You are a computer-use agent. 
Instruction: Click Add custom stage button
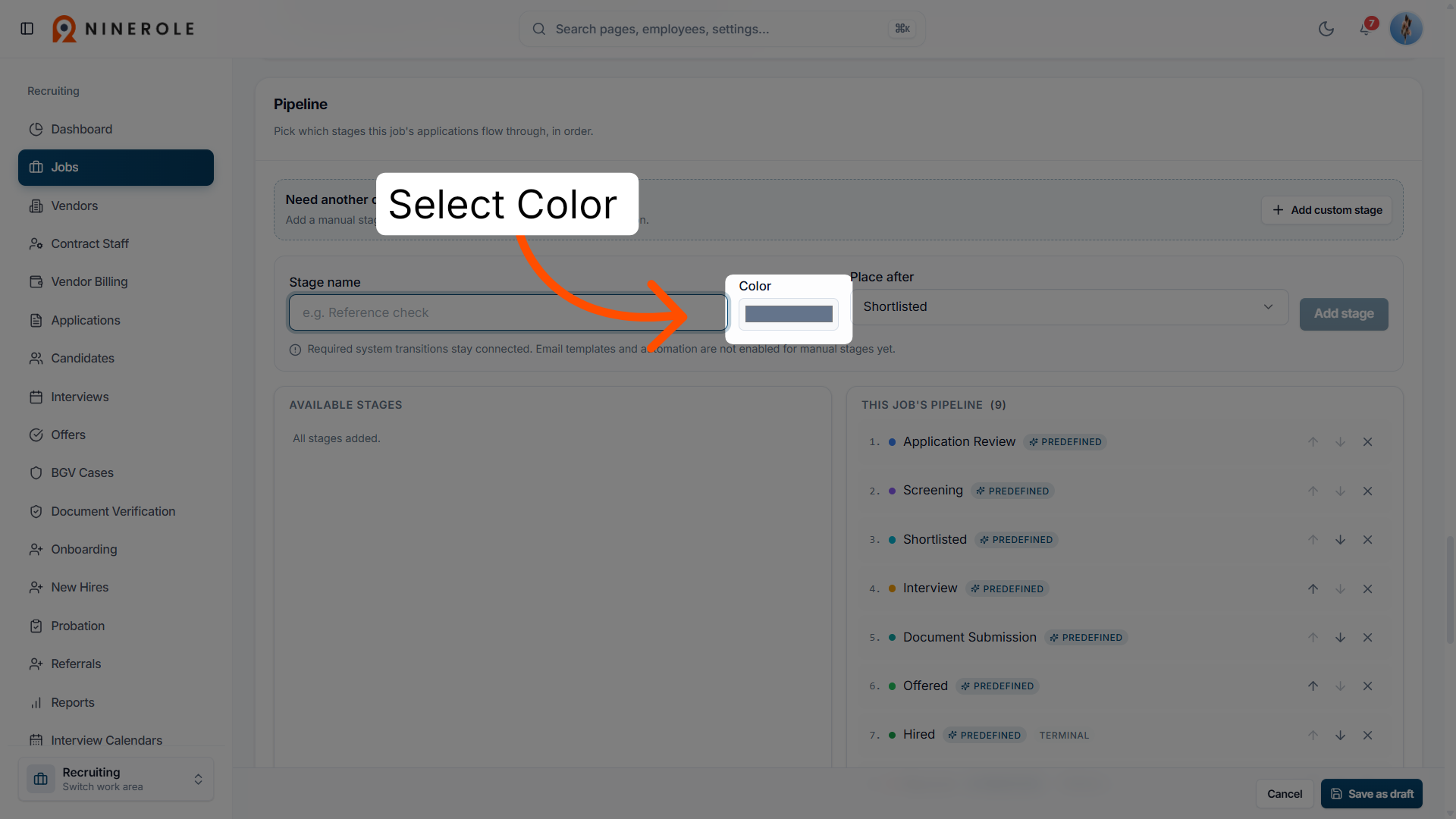click(1326, 210)
